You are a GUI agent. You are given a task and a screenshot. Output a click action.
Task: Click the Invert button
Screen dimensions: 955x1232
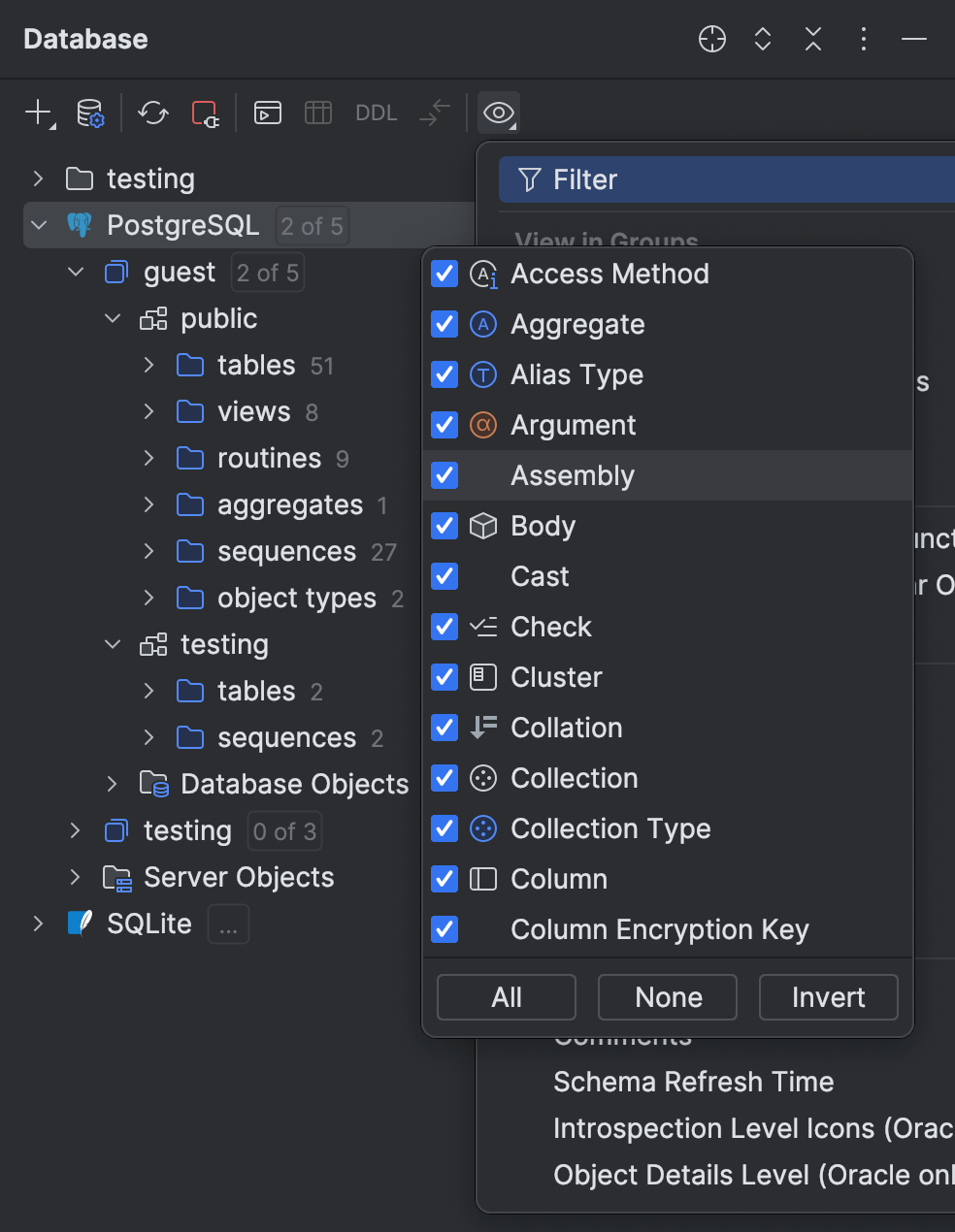(x=828, y=997)
